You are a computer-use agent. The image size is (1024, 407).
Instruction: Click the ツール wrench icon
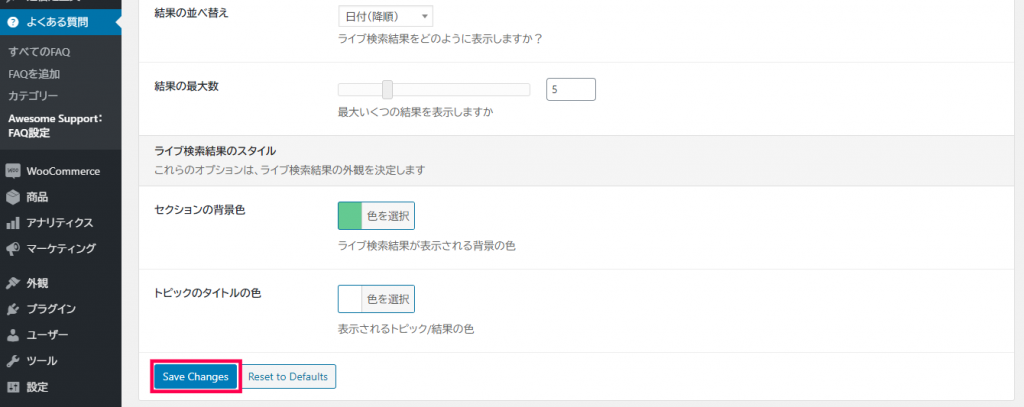[13, 361]
